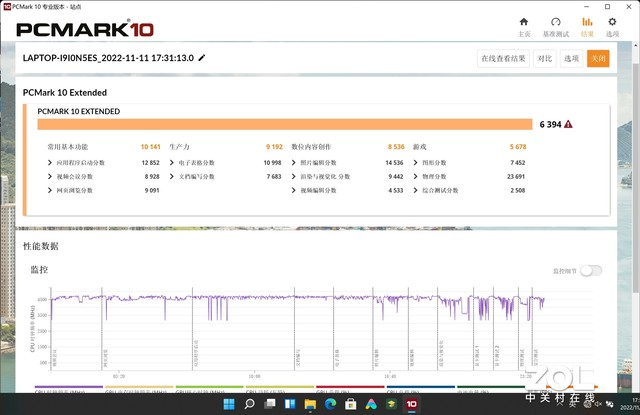Click the 常用基本功能 score 10 141
Image resolution: width=640 pixels, height=415 pixels.
(151, 147)
